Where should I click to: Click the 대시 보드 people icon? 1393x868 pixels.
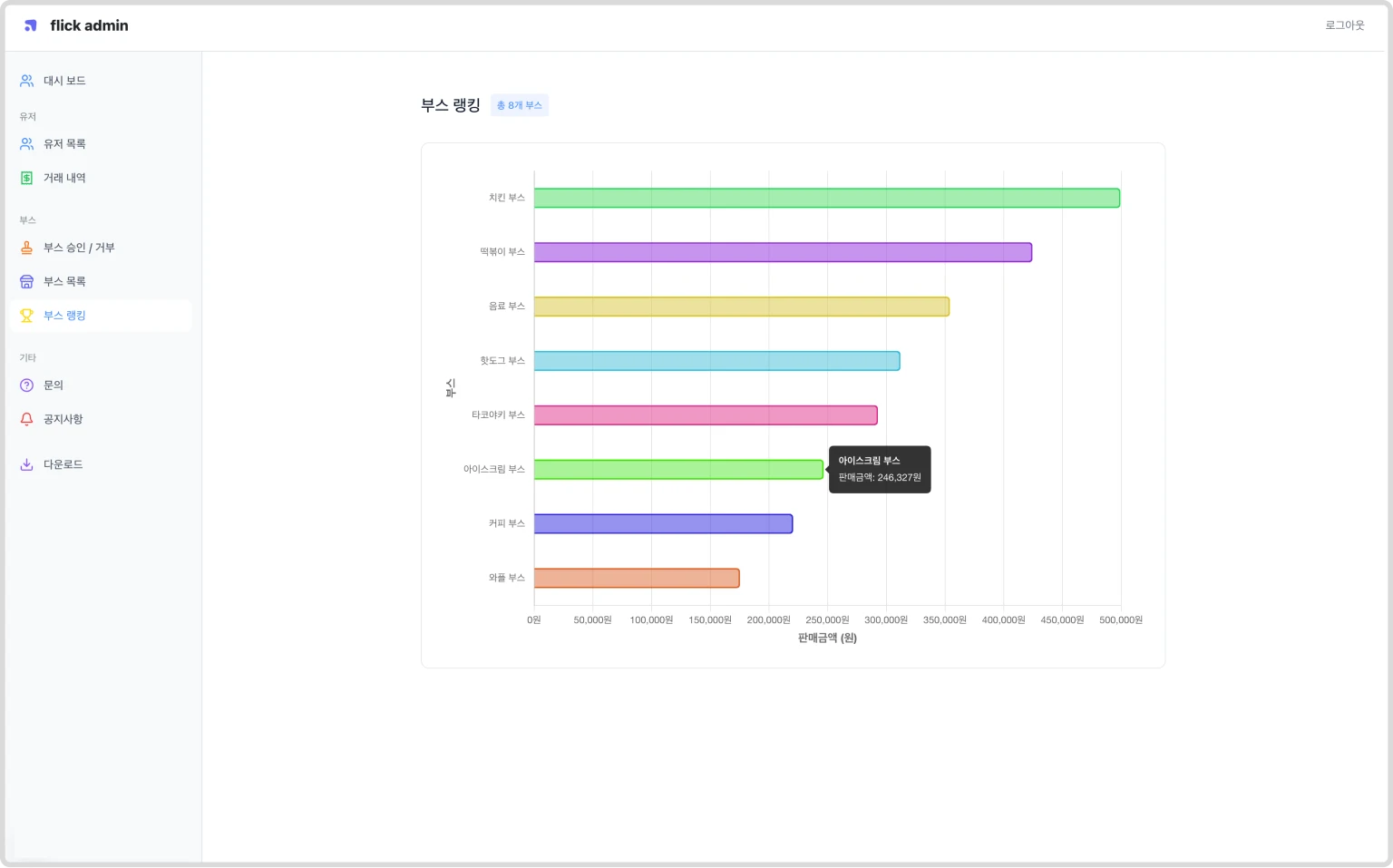(x=27, y=81)
